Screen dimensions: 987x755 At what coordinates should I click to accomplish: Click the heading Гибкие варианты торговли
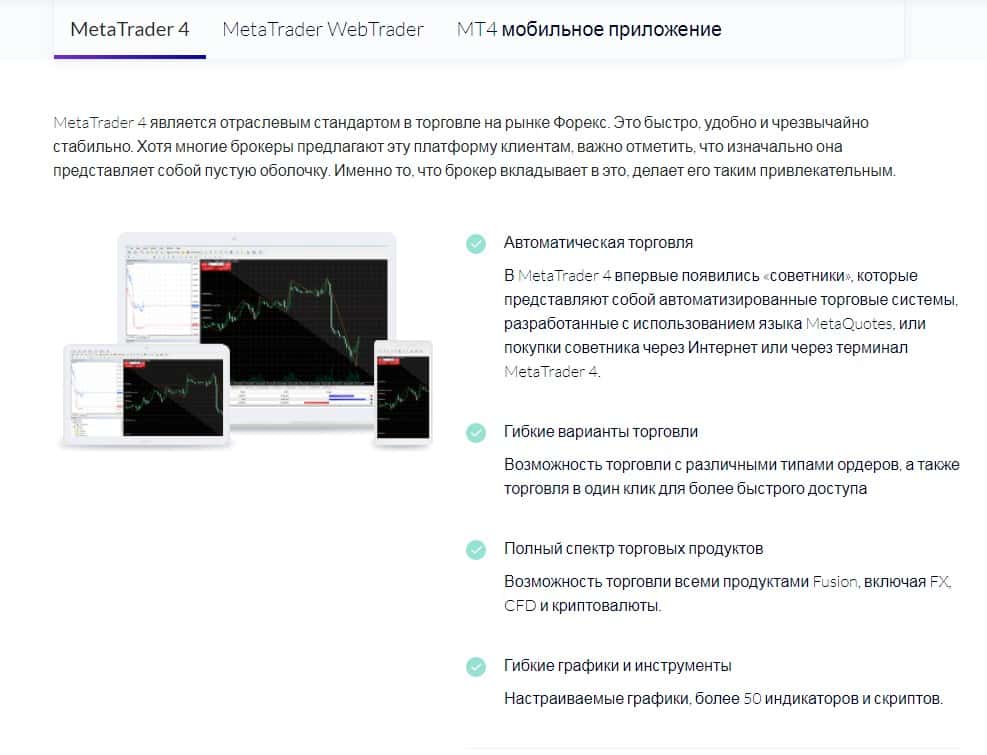[601, 431]
